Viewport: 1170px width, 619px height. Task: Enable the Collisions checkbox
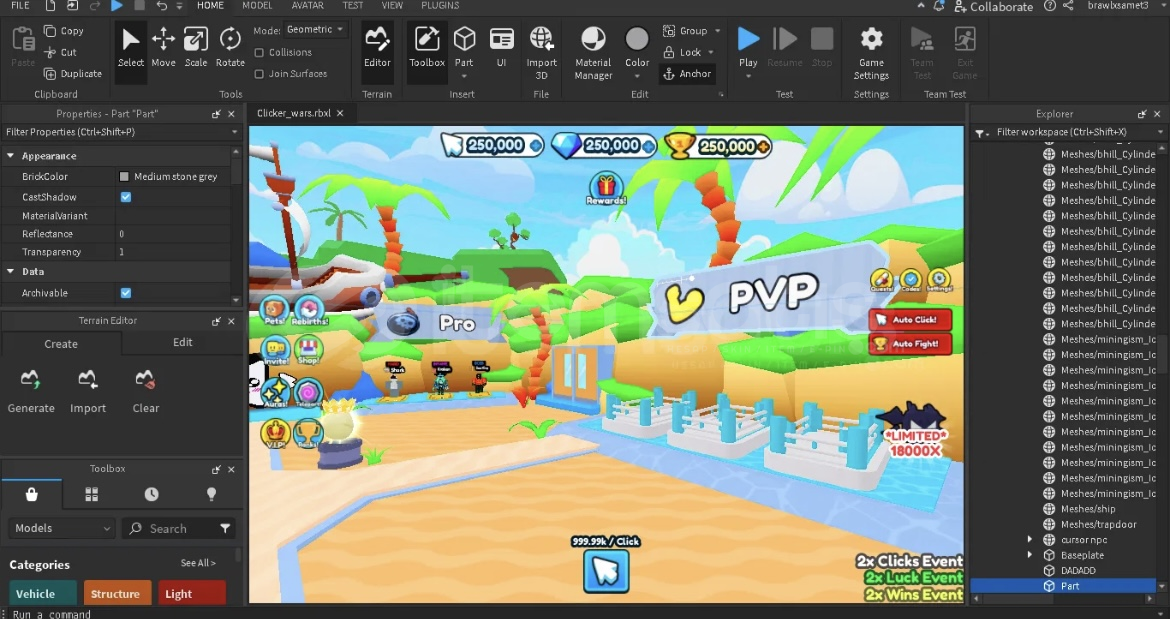pyautogui.click(x=259, y=52)
